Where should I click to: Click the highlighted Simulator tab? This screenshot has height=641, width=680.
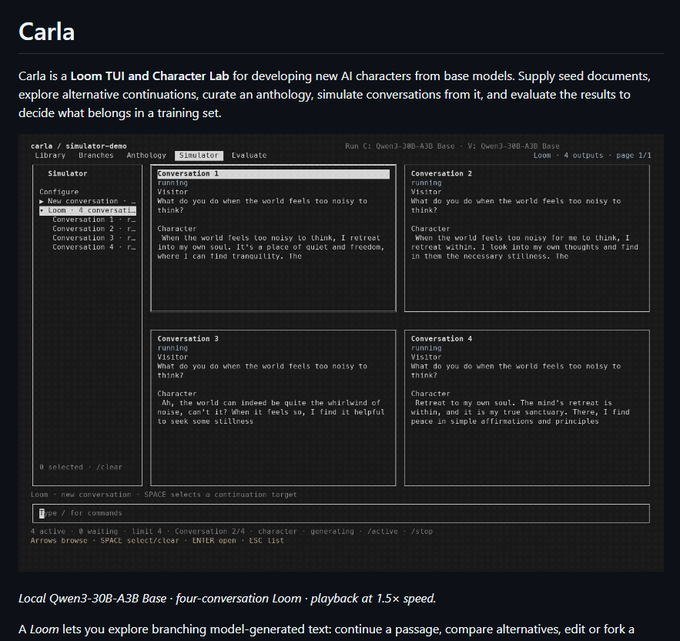pyautogui.click(x=199, y=155)
